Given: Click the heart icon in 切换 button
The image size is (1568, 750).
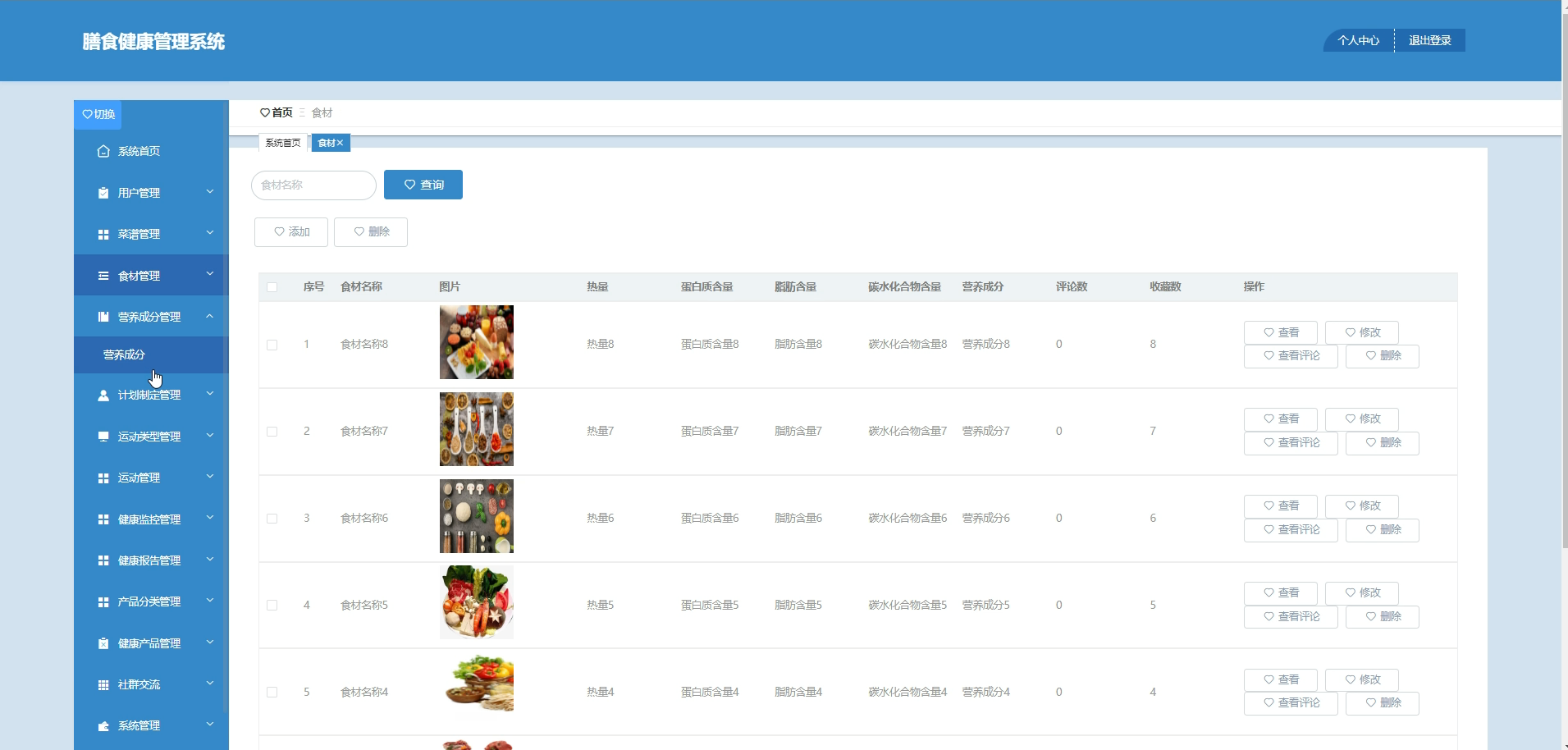Looking at the screenshot, I should pyautogui.click(x=87, y=114).
